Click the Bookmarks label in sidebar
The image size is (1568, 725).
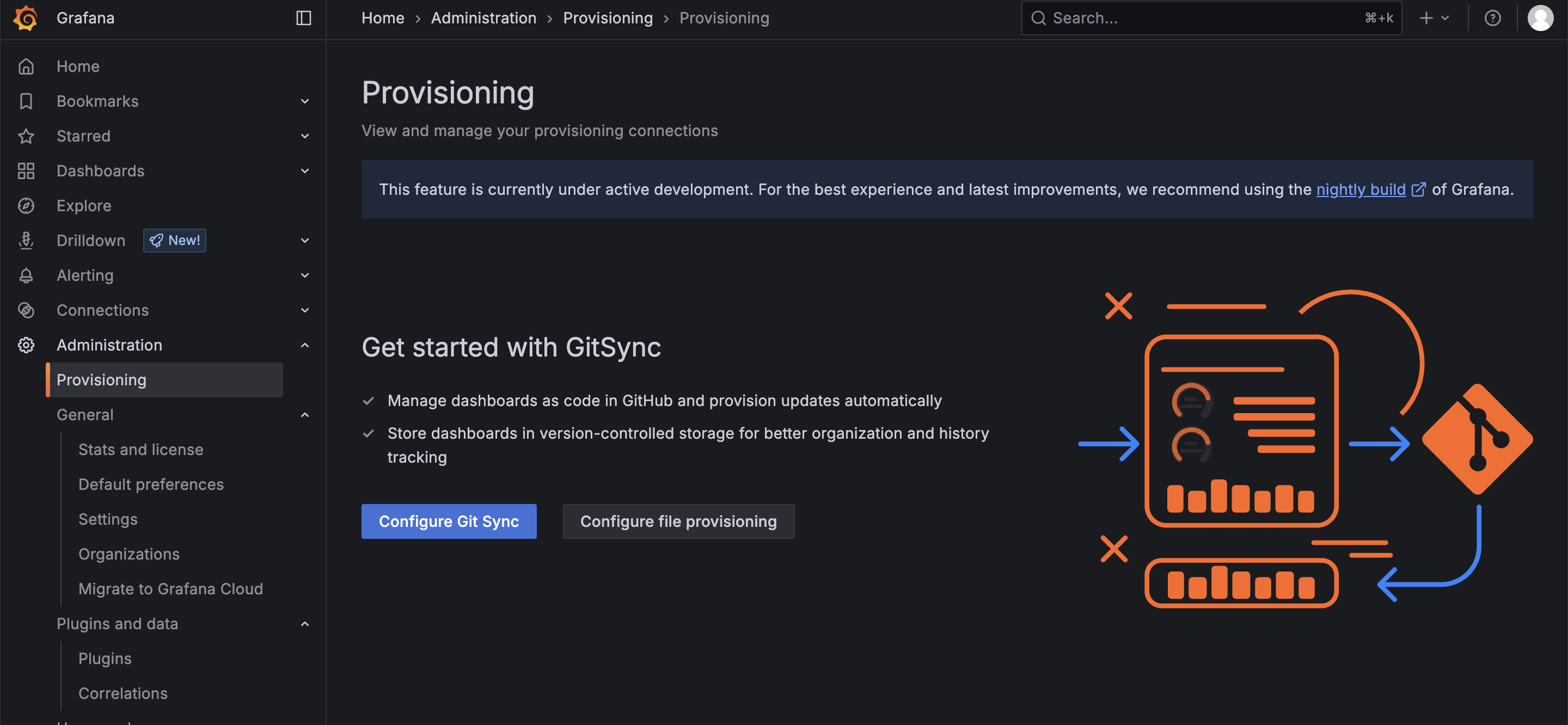(x=97, y=101)
